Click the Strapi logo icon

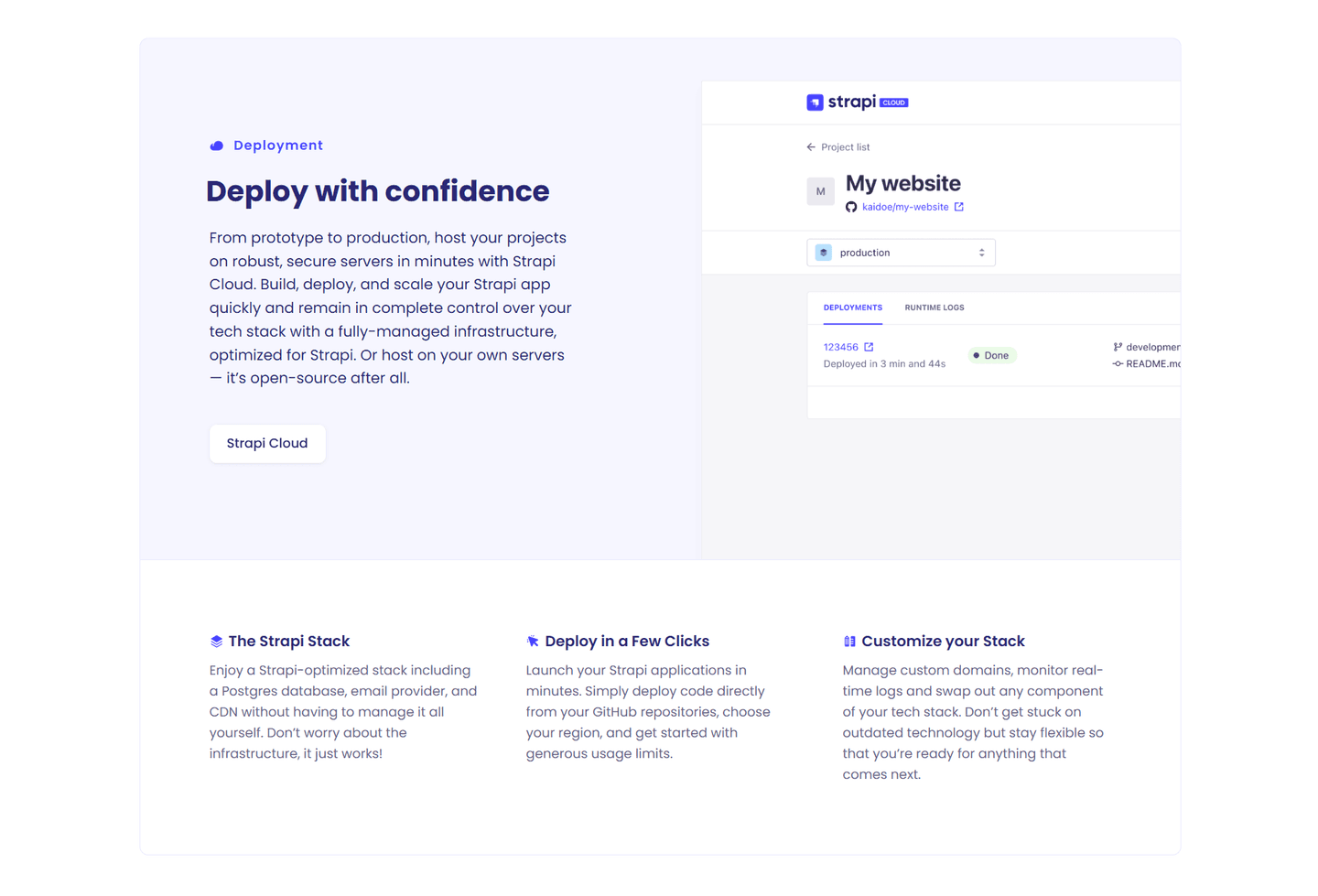pyautogui.click(x=815, y=103)
